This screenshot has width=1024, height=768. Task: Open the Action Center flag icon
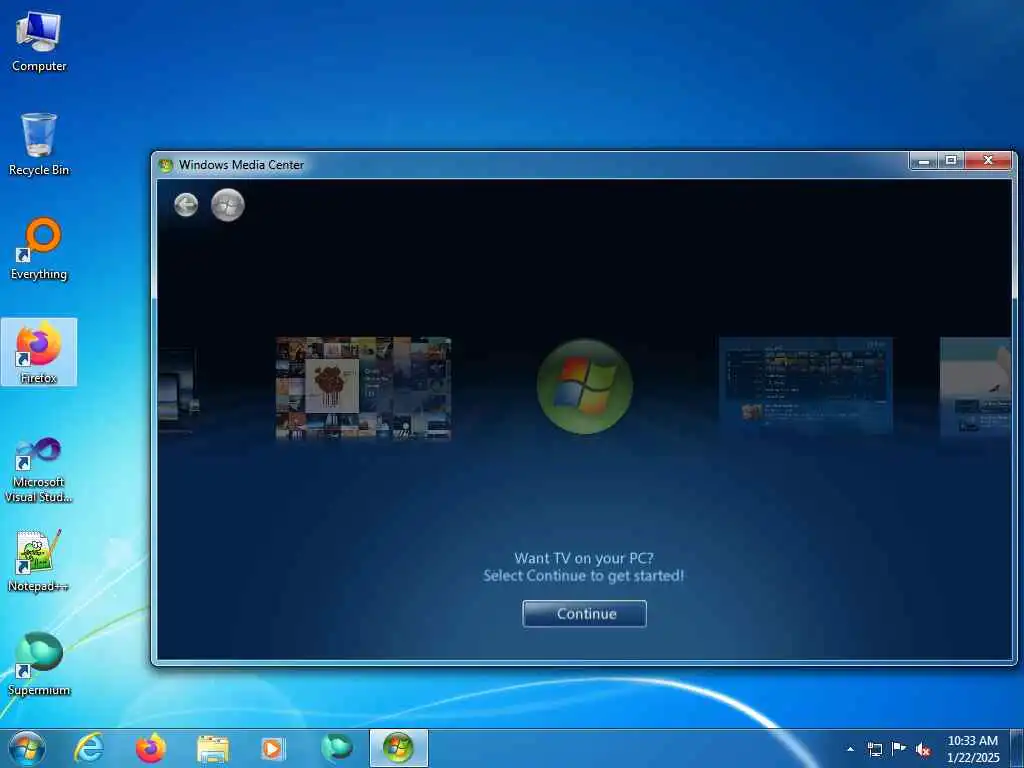coord(899,749)
